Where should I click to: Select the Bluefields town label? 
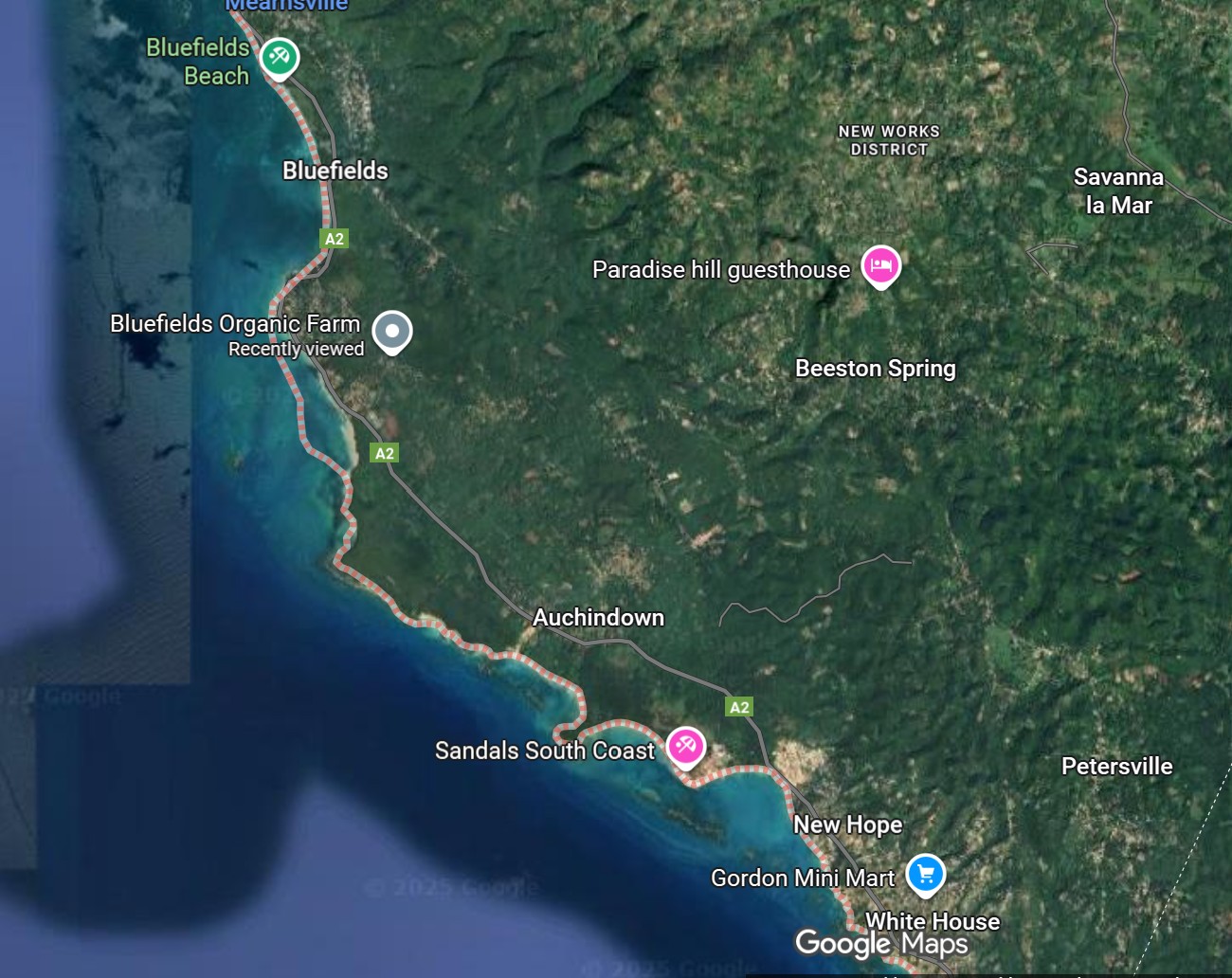tap(335, 171)
